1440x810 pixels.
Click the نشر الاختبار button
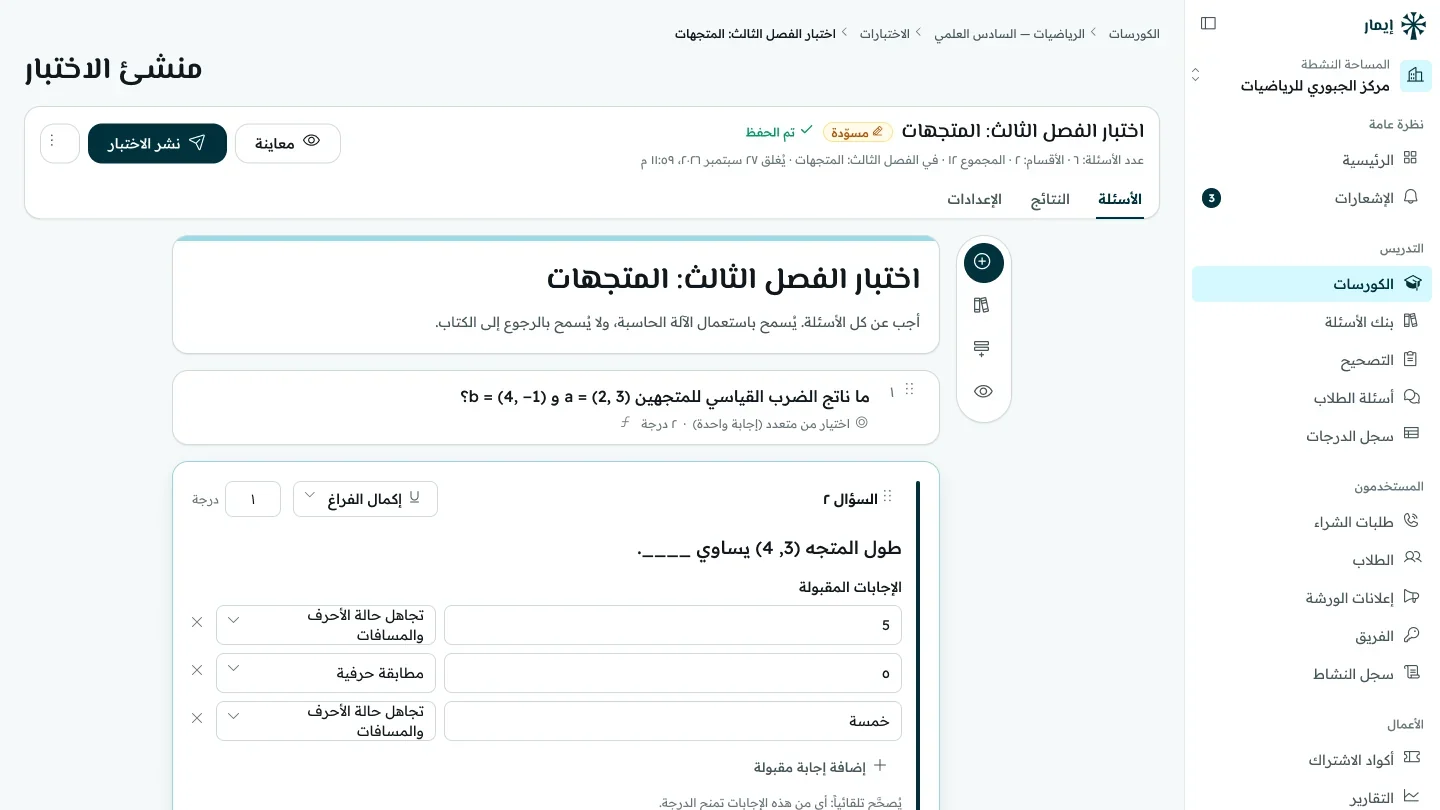click(x=157, y=143)
